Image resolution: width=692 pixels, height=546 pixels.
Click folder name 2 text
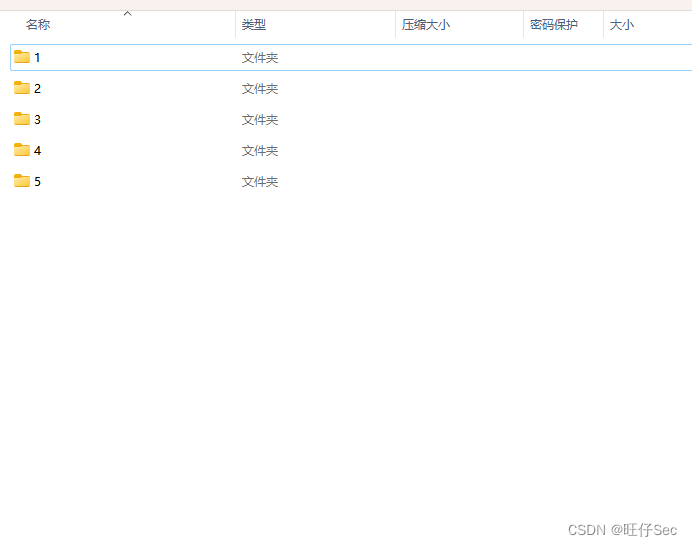click(x=38, y=89)
